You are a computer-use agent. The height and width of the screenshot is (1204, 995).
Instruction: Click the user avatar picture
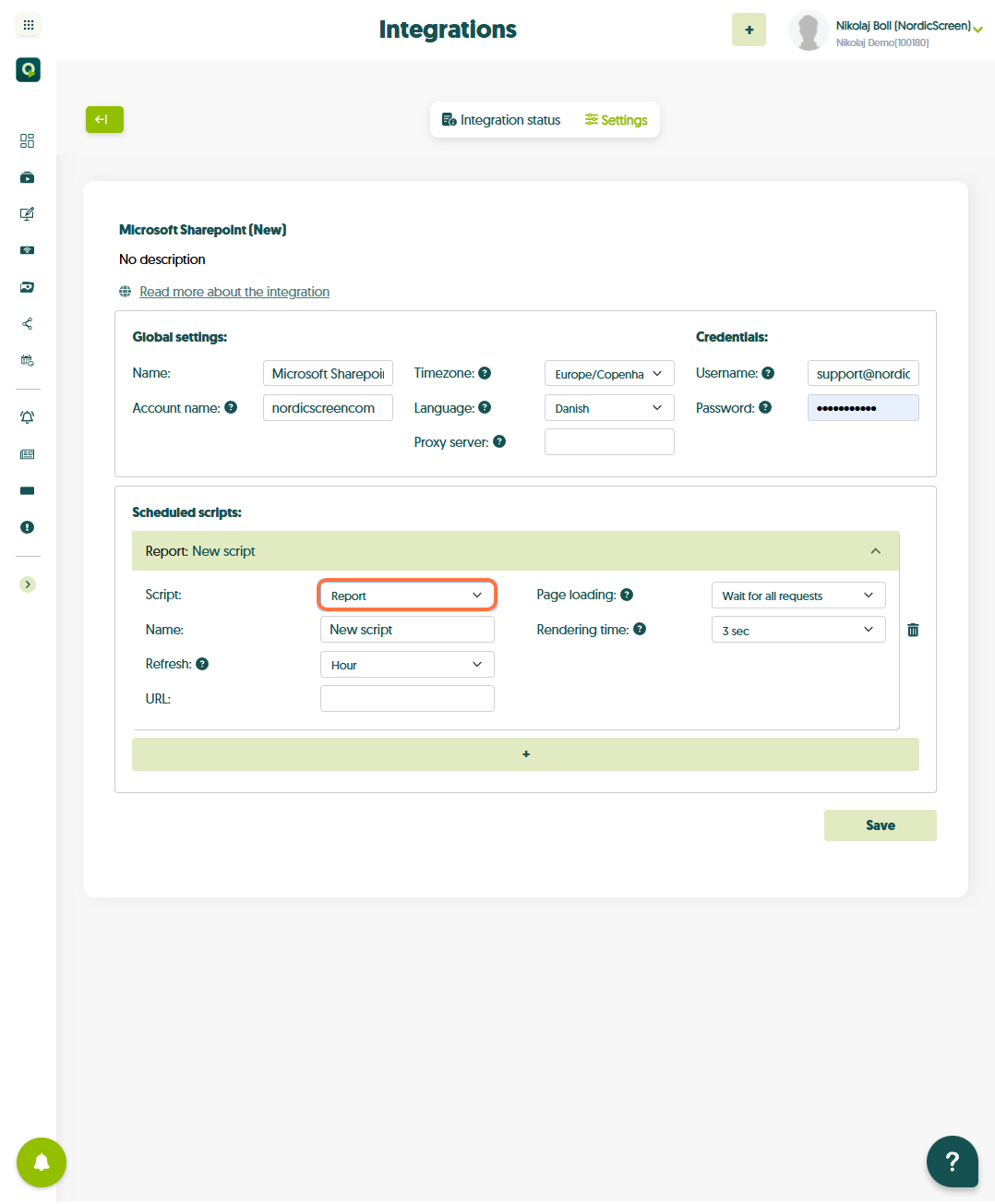coord(809,30)
